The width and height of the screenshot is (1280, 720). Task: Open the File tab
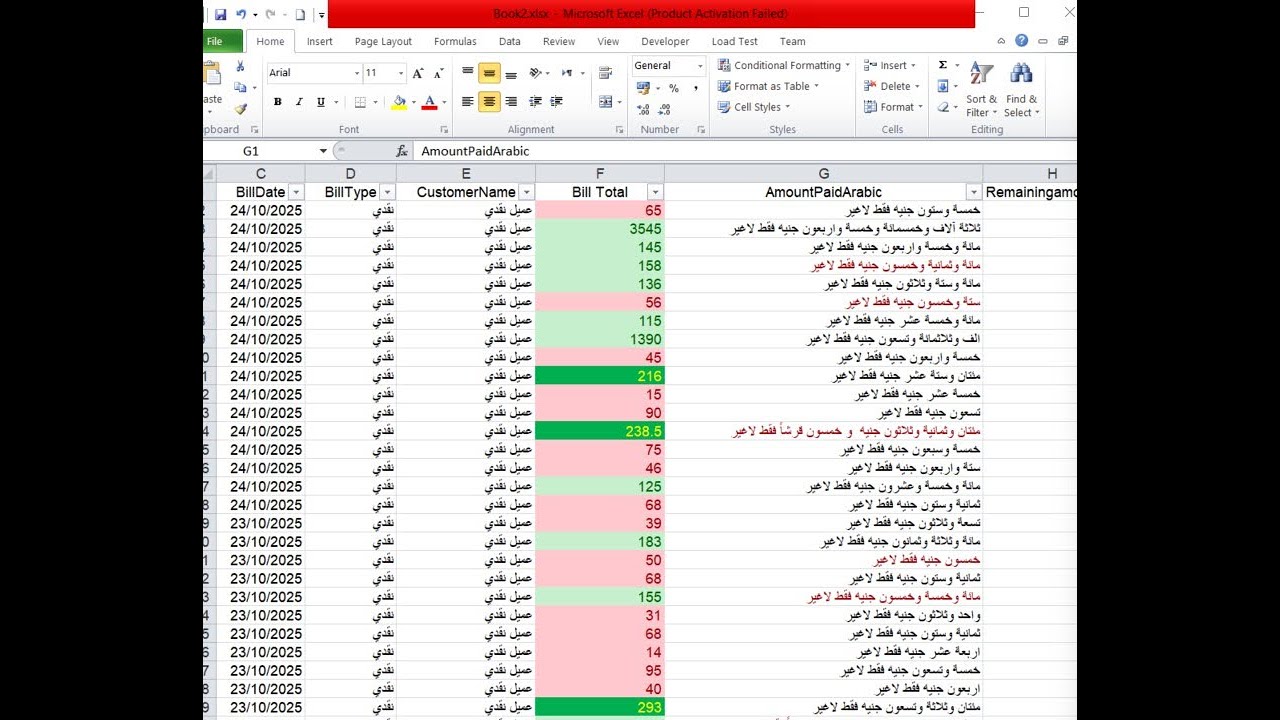click(218, 42)
